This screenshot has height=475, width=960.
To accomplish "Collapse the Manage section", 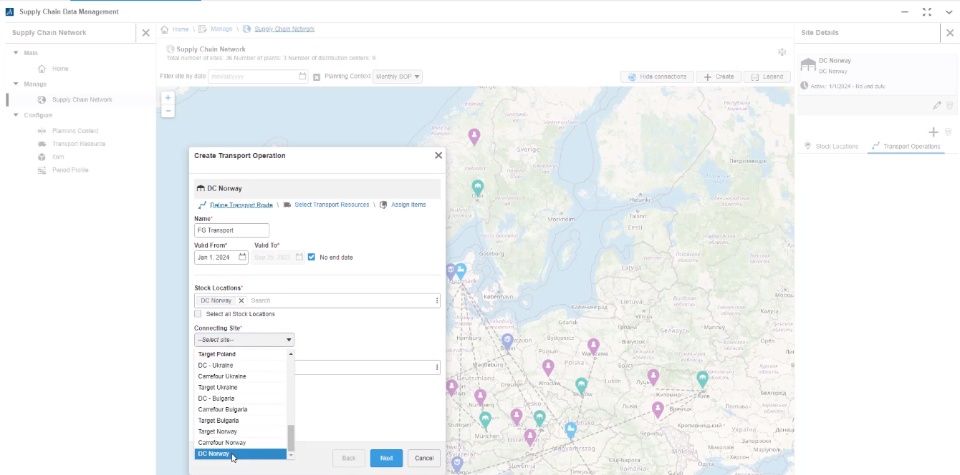I will tap(16, 84).
